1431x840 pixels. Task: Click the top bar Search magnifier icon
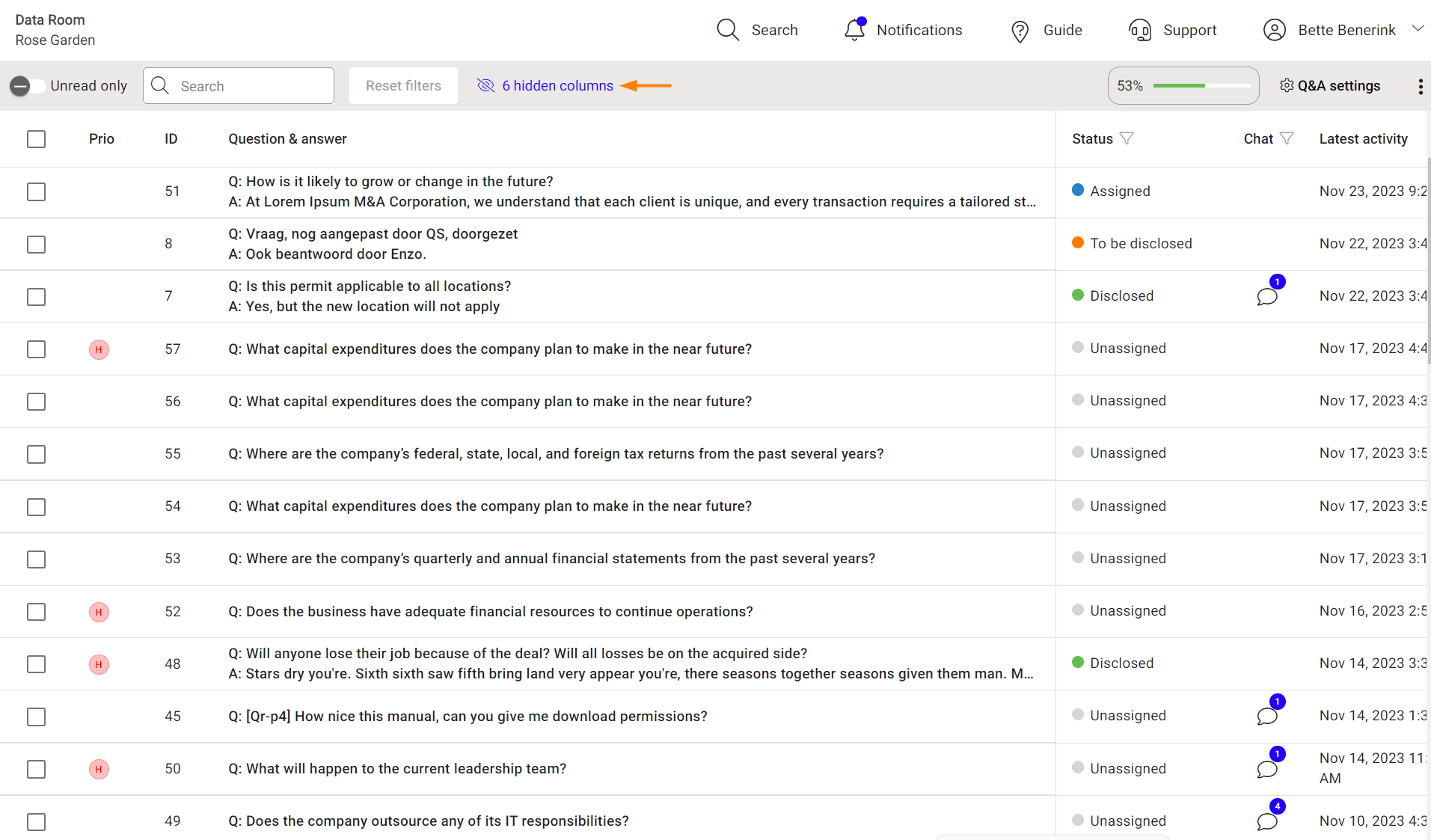tap(727, 30)
